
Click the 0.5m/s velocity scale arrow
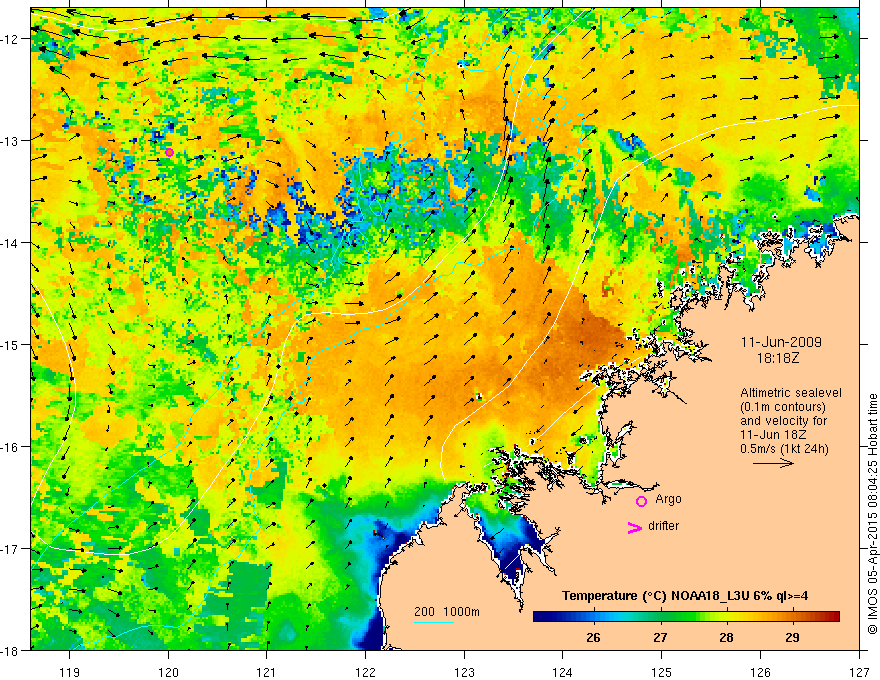point(773,463)
